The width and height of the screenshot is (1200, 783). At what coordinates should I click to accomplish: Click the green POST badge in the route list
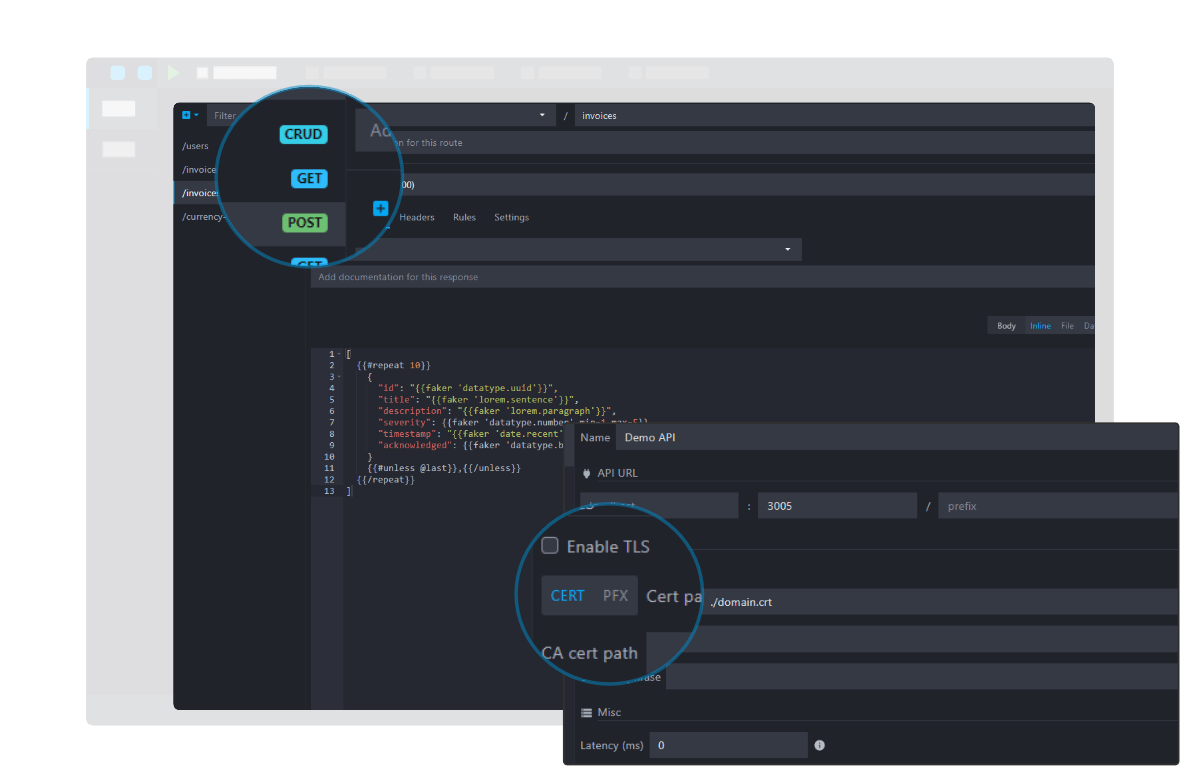tap(304, 222)
